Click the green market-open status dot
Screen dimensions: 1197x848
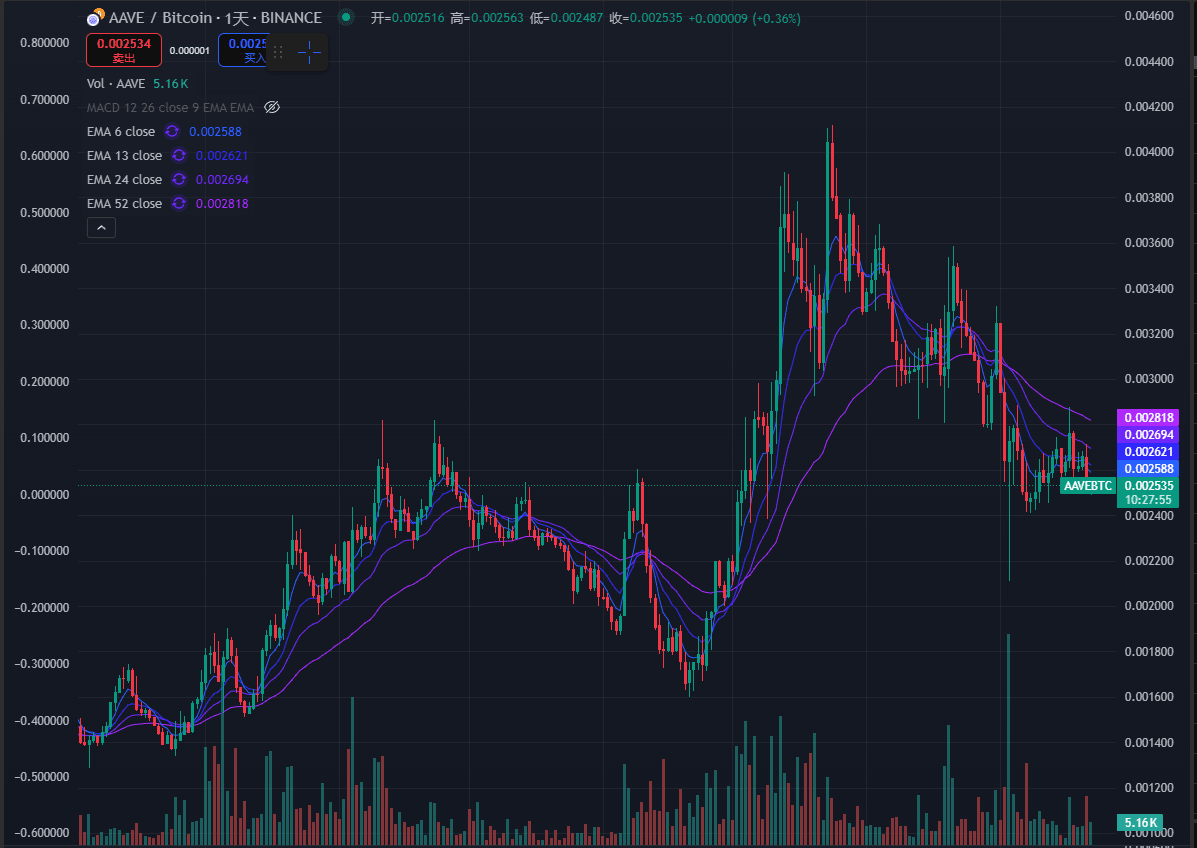[347, 17]
